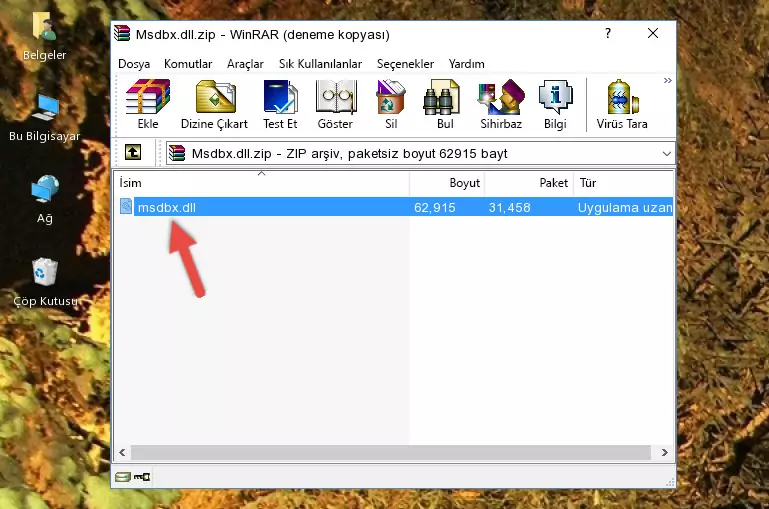769x509 pixels.
Task: Click the Sil delete icon
Action: coord(391,104)
